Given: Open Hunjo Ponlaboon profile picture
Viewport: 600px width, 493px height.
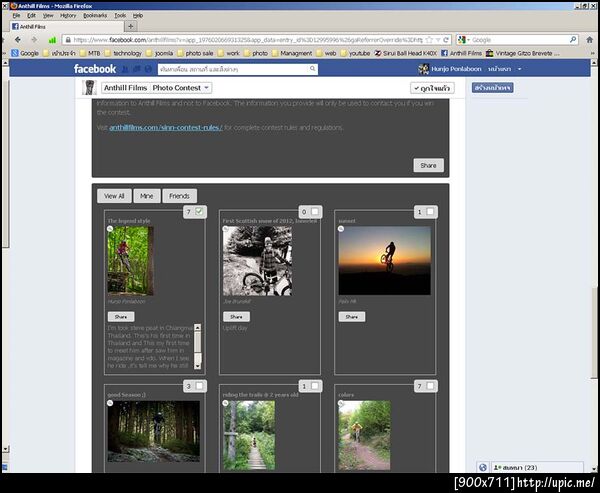Looking at the screenshot, I should 424,69.
